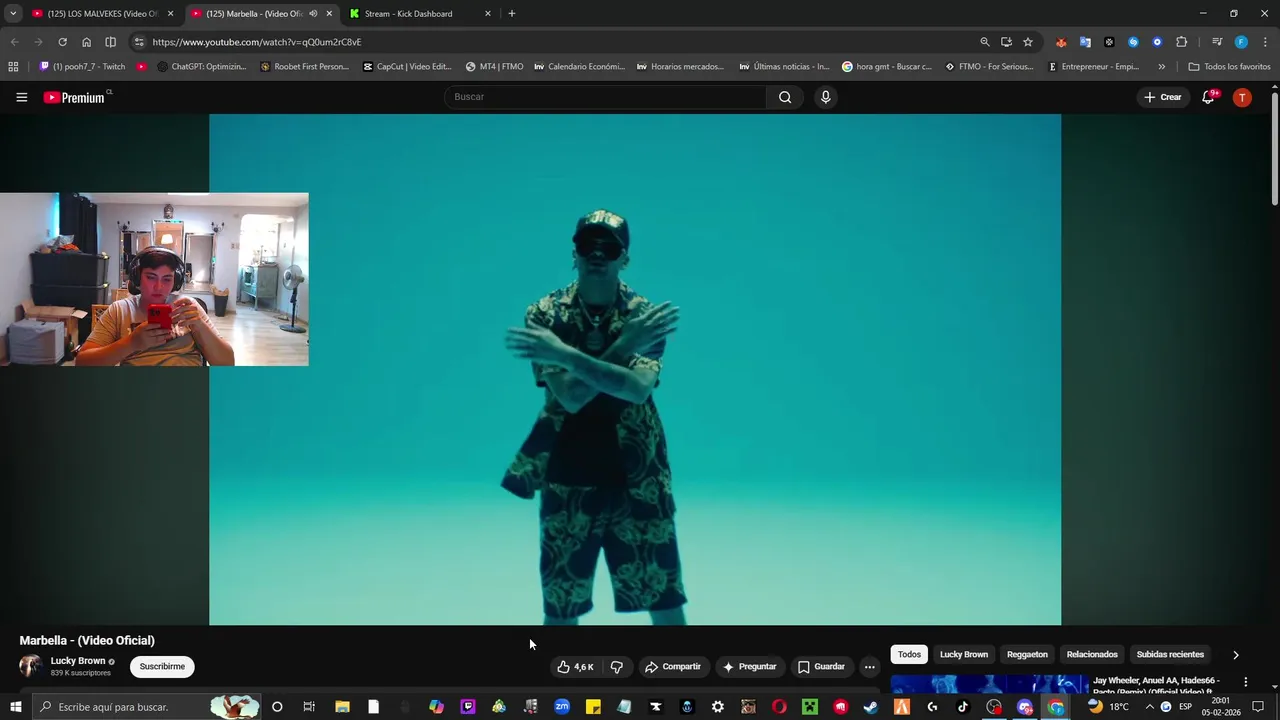Show next filter chips with right arrow
Viewport: 1280px width, 720px height.
1235,655
